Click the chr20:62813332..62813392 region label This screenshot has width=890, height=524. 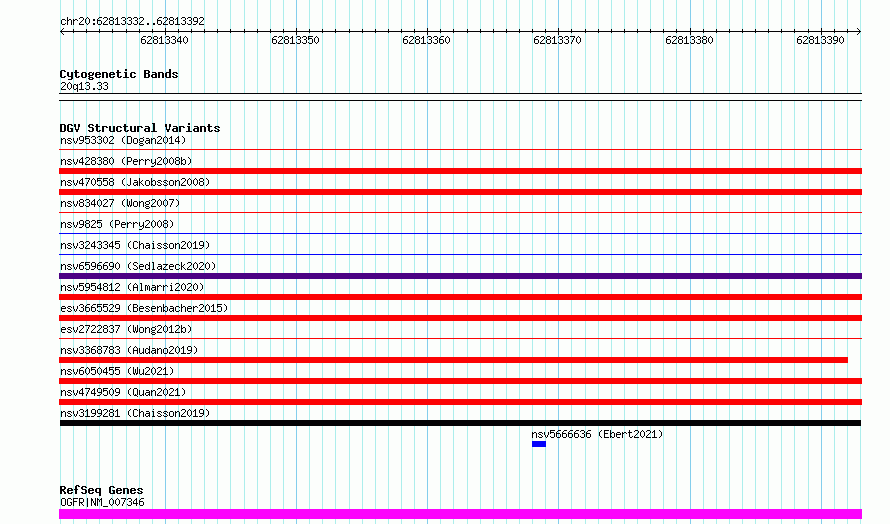[132, 21]
